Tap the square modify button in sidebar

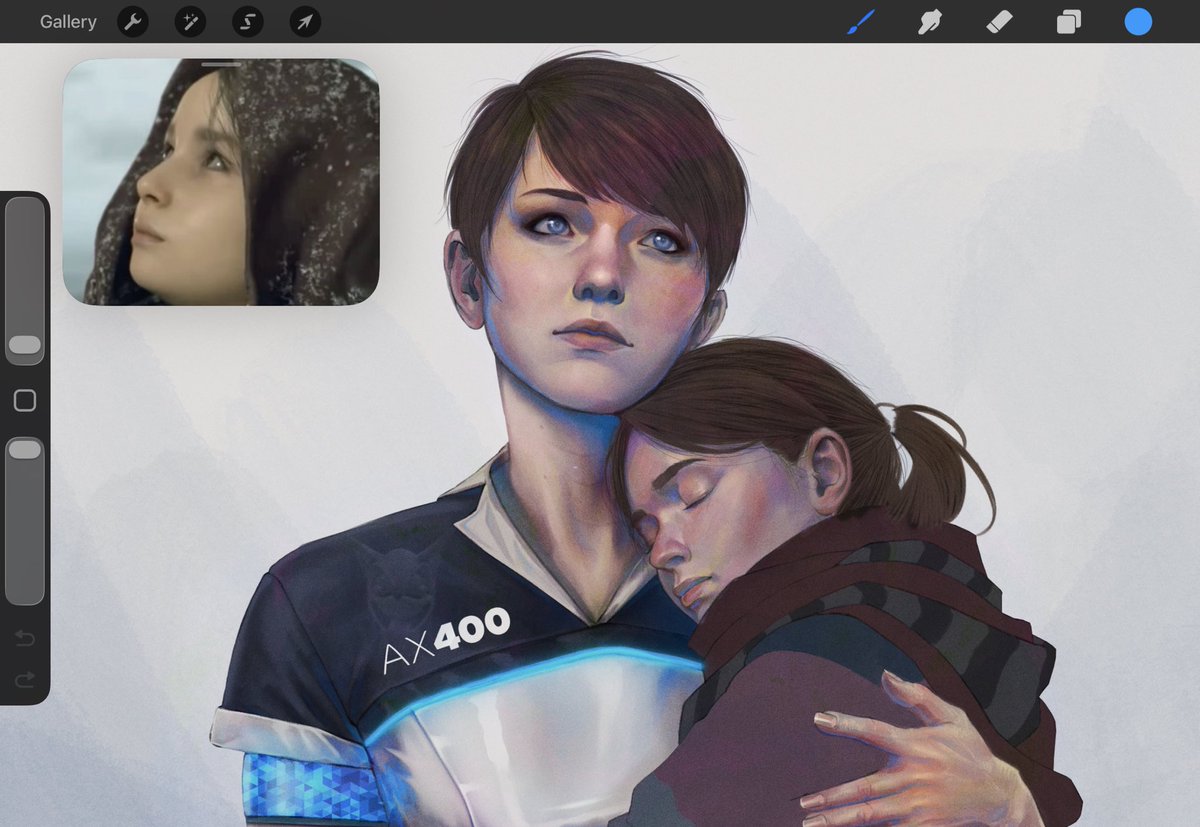pyautogui.click(x=25, y=401)
